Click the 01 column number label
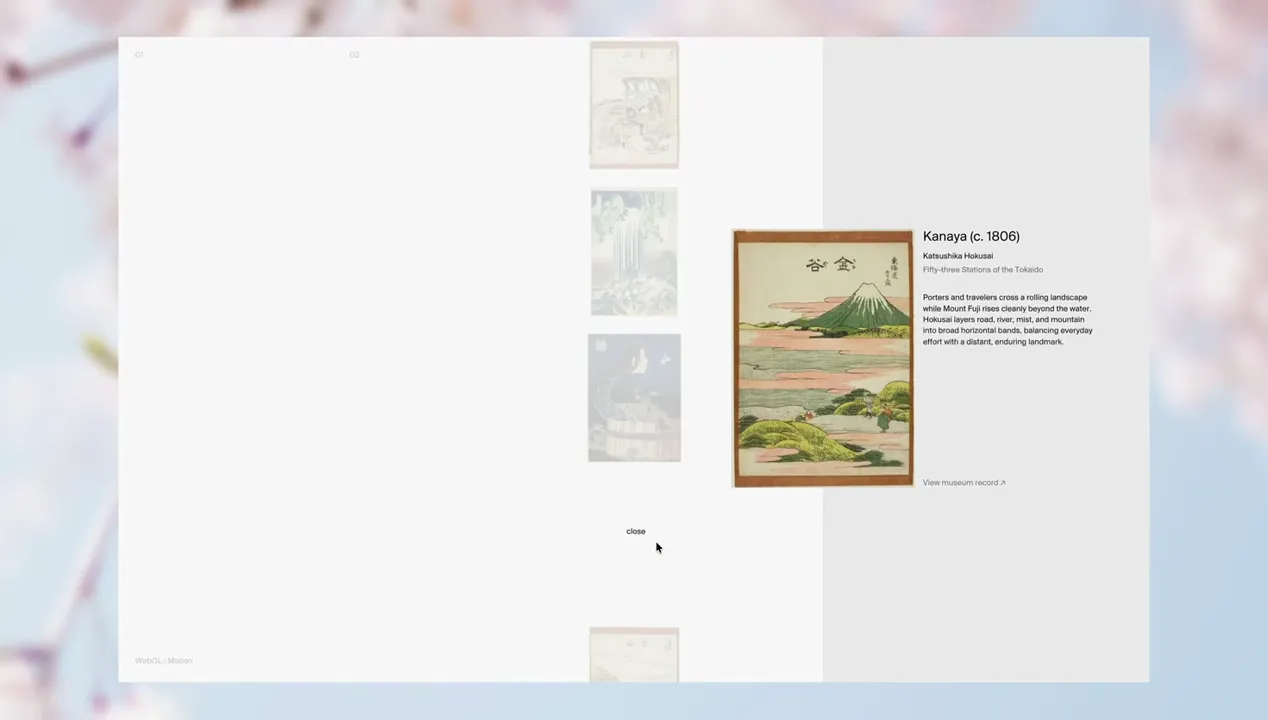 [x=139, y=54]
